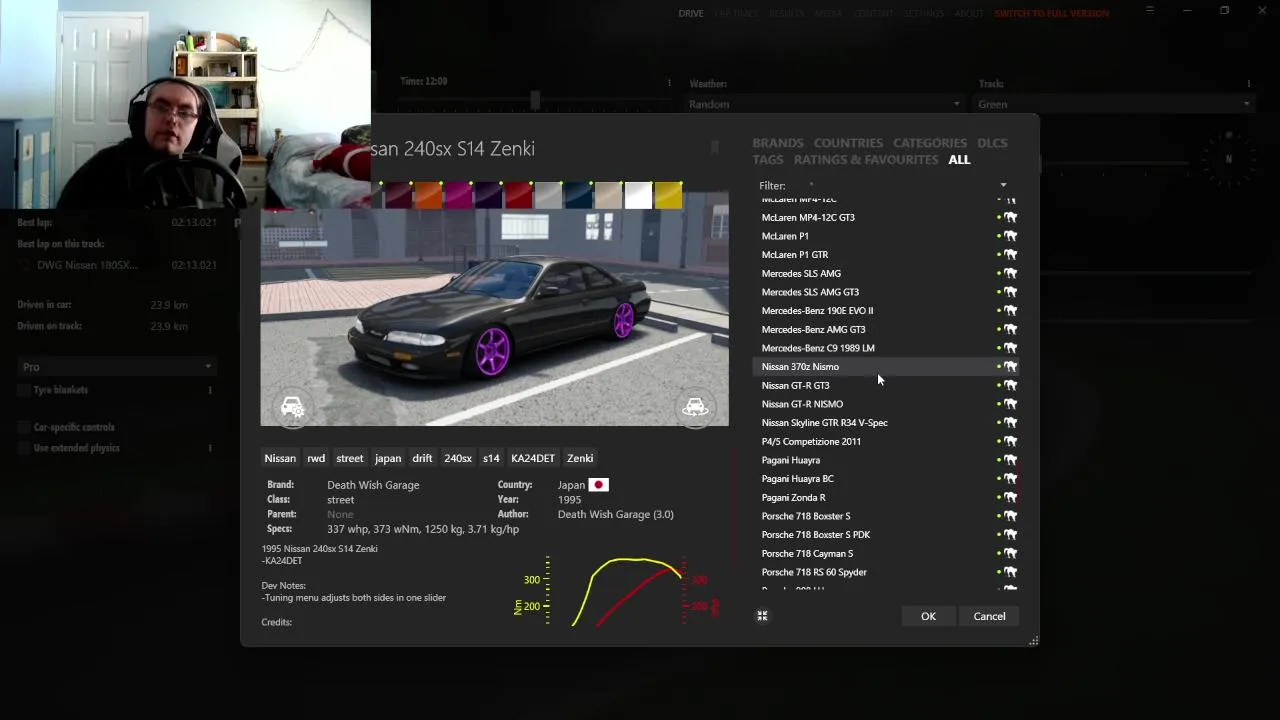The height and width of the screenshot is (720, 1280).
Task: Toggle the Tyre blankets checkbox
Action: pyautogui.click(x=23, y=390)
